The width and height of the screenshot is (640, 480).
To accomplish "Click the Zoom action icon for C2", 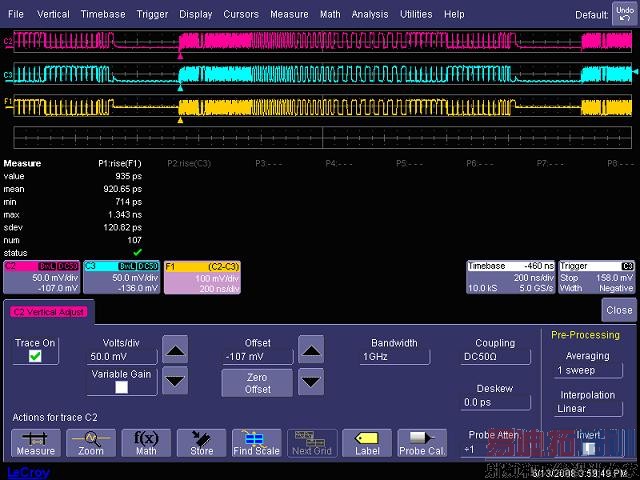I will pos(90,443).
